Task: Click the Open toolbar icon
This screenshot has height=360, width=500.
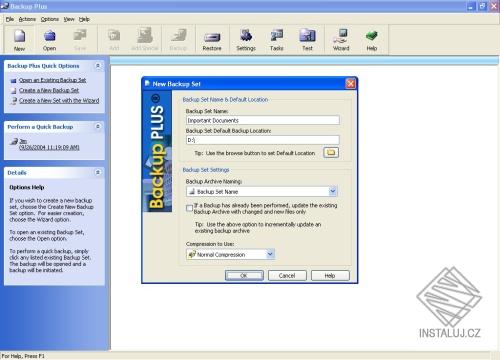Action: pyautogui.click(x=50, y=39)
